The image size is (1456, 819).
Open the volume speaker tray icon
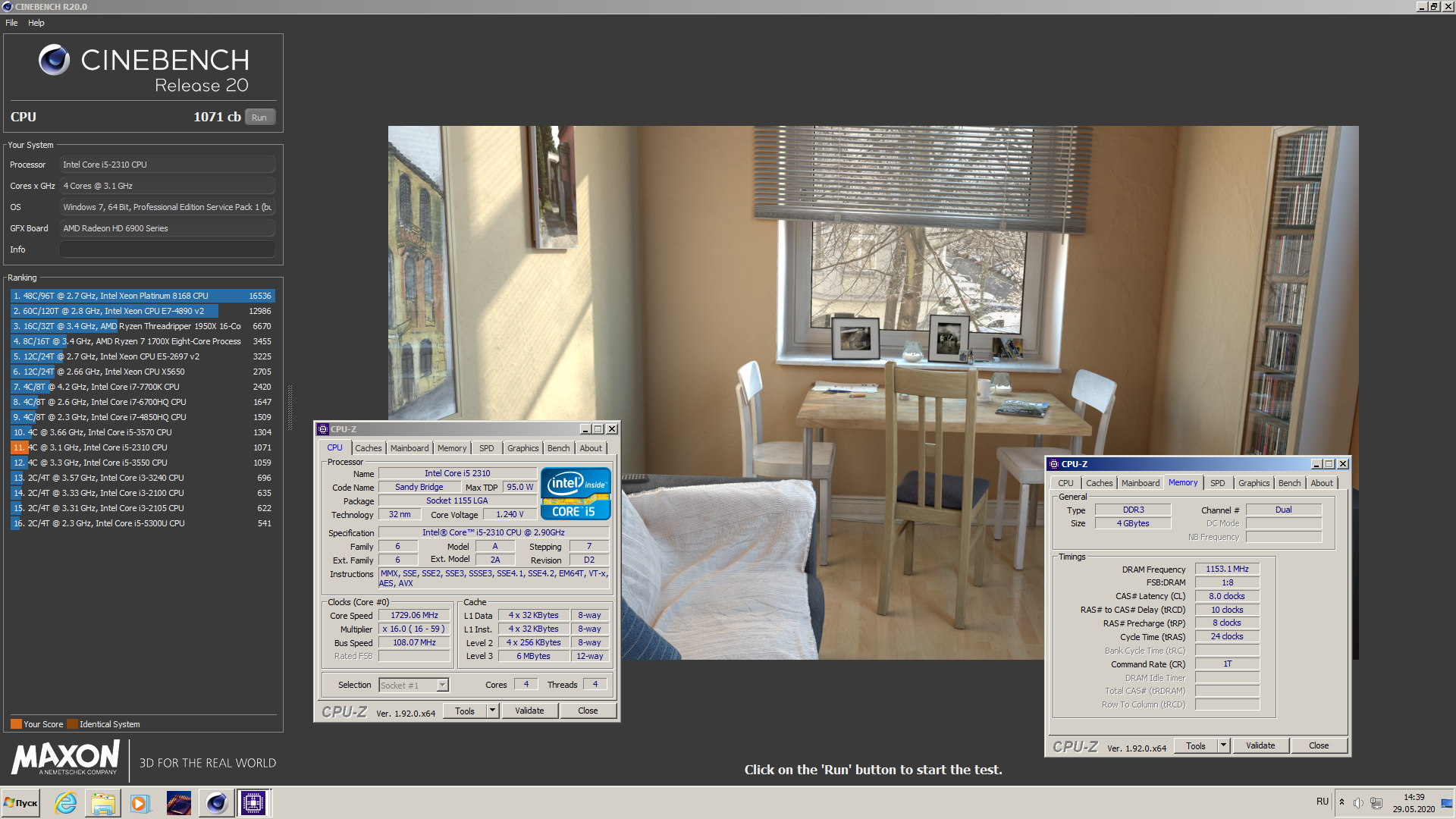pos(1358,803)
